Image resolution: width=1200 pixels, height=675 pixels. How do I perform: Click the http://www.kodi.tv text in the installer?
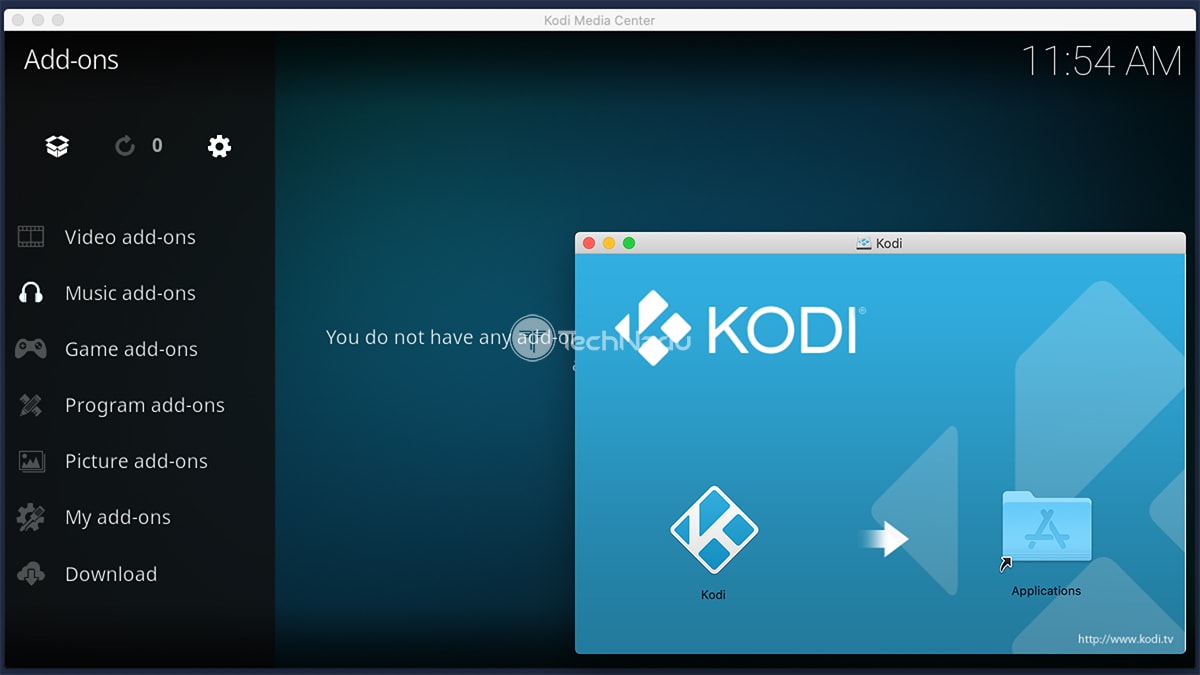pos(1125,639)
